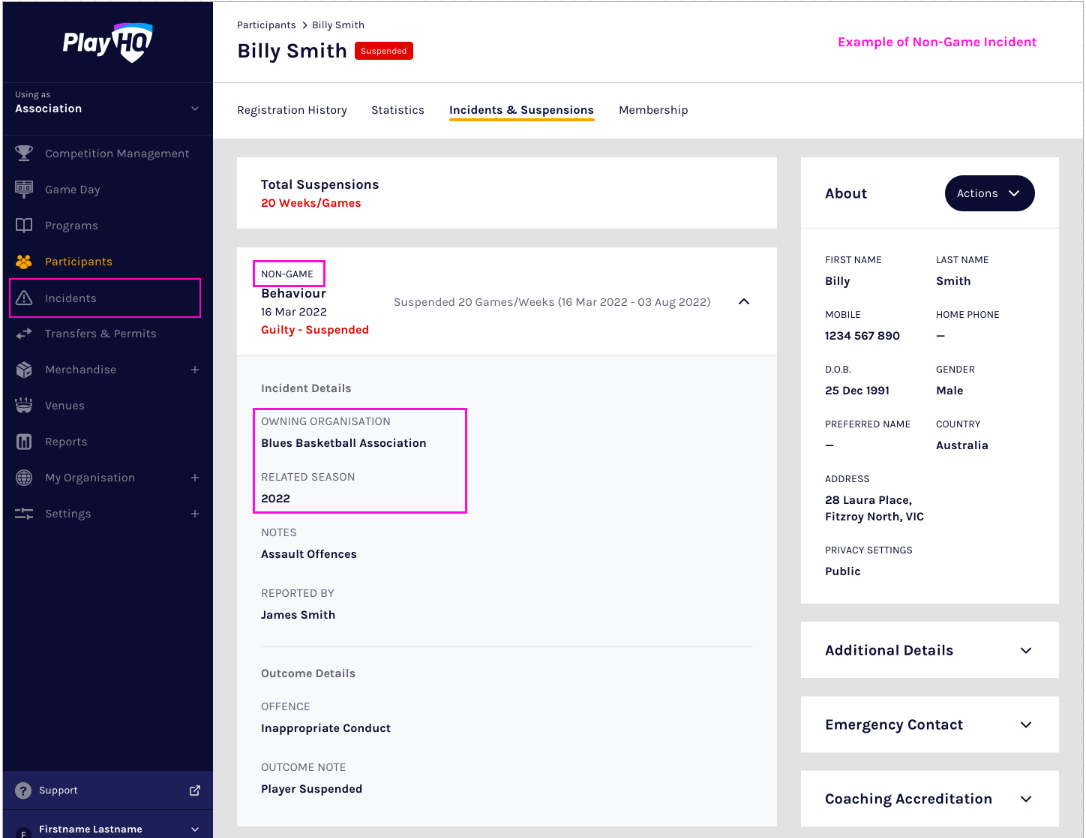This screenshot has height=838, width=1086.
Task: Expand the Coaching Accreditation section
Action: 1025,799
